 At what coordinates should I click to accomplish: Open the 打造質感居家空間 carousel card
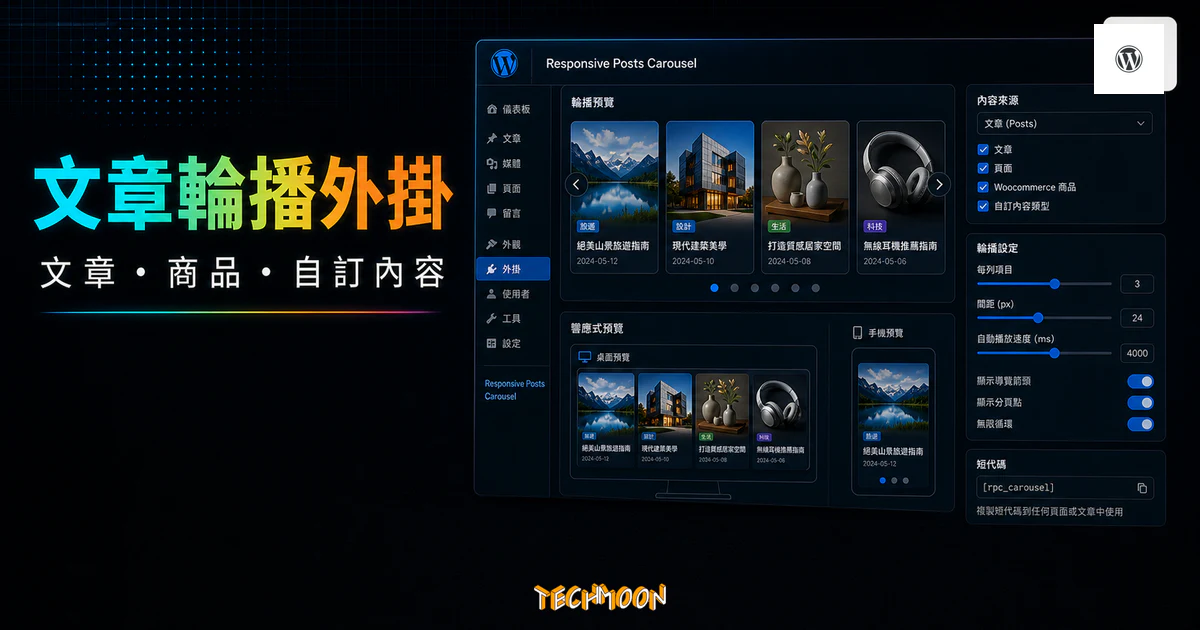pos(805,197)
